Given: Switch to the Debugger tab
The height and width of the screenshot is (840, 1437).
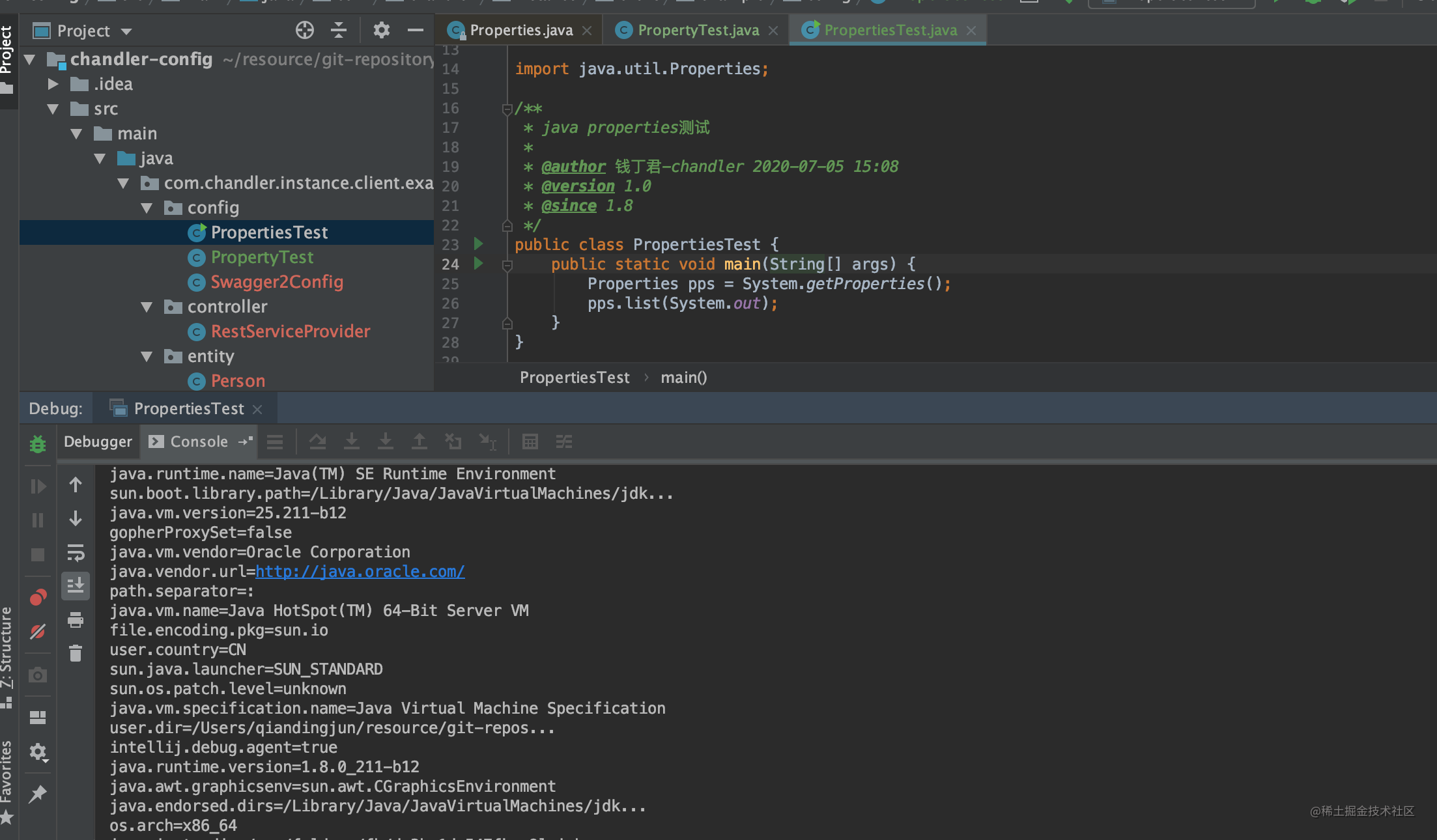Looking at the screenshot, I should coord(98,441).
